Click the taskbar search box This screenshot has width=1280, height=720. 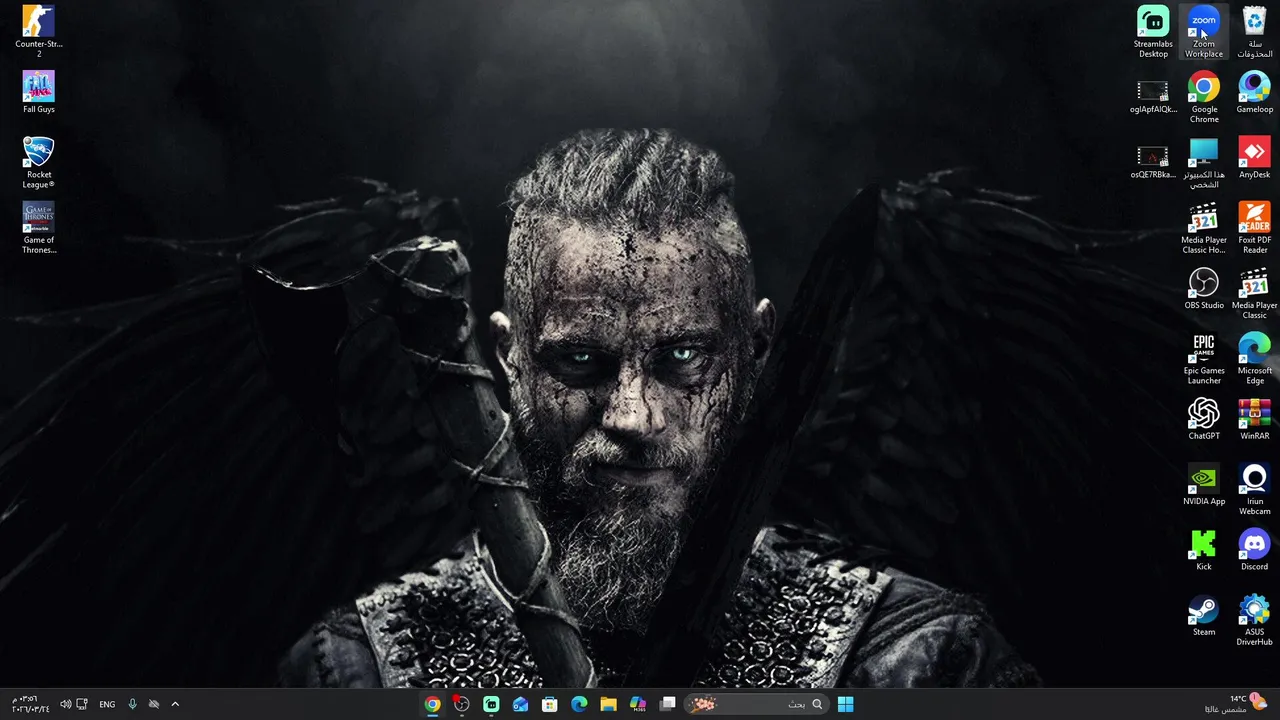coord(757,704)
